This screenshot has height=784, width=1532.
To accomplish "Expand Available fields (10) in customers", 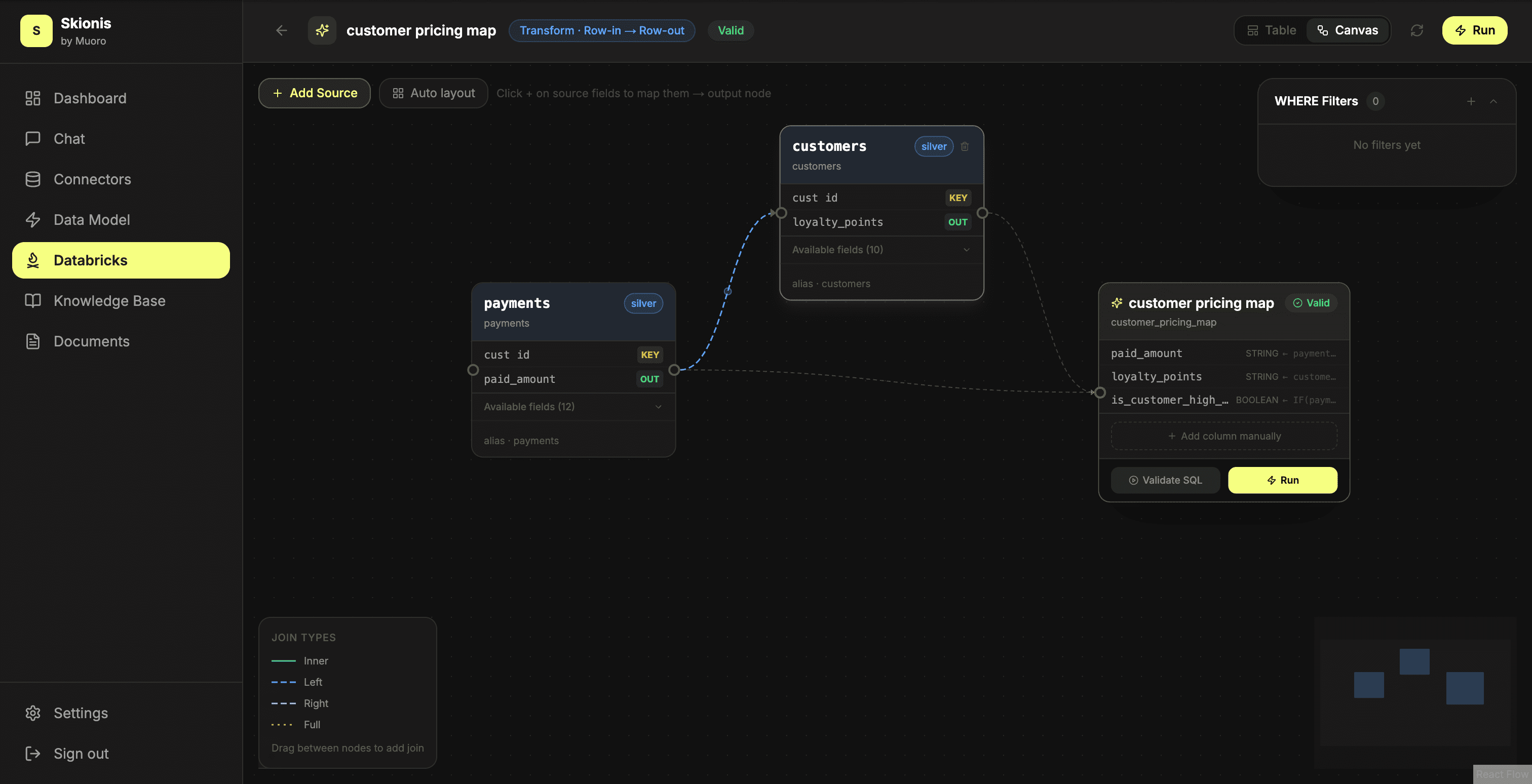I will point(882,250).
